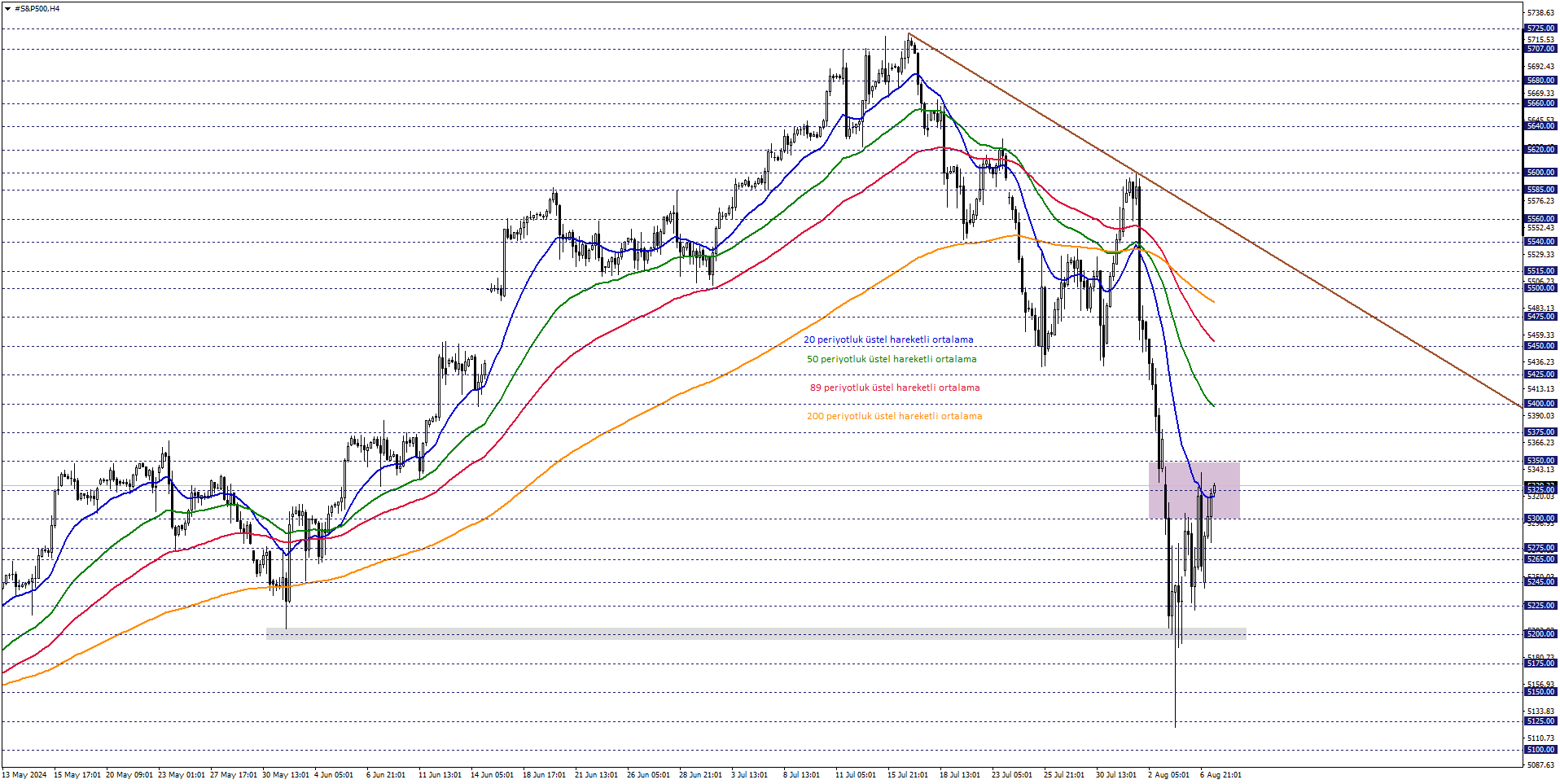Click the 5585.00 price level label
The width and height of the screenshot is (1560, 784).
click(1540, 190)
